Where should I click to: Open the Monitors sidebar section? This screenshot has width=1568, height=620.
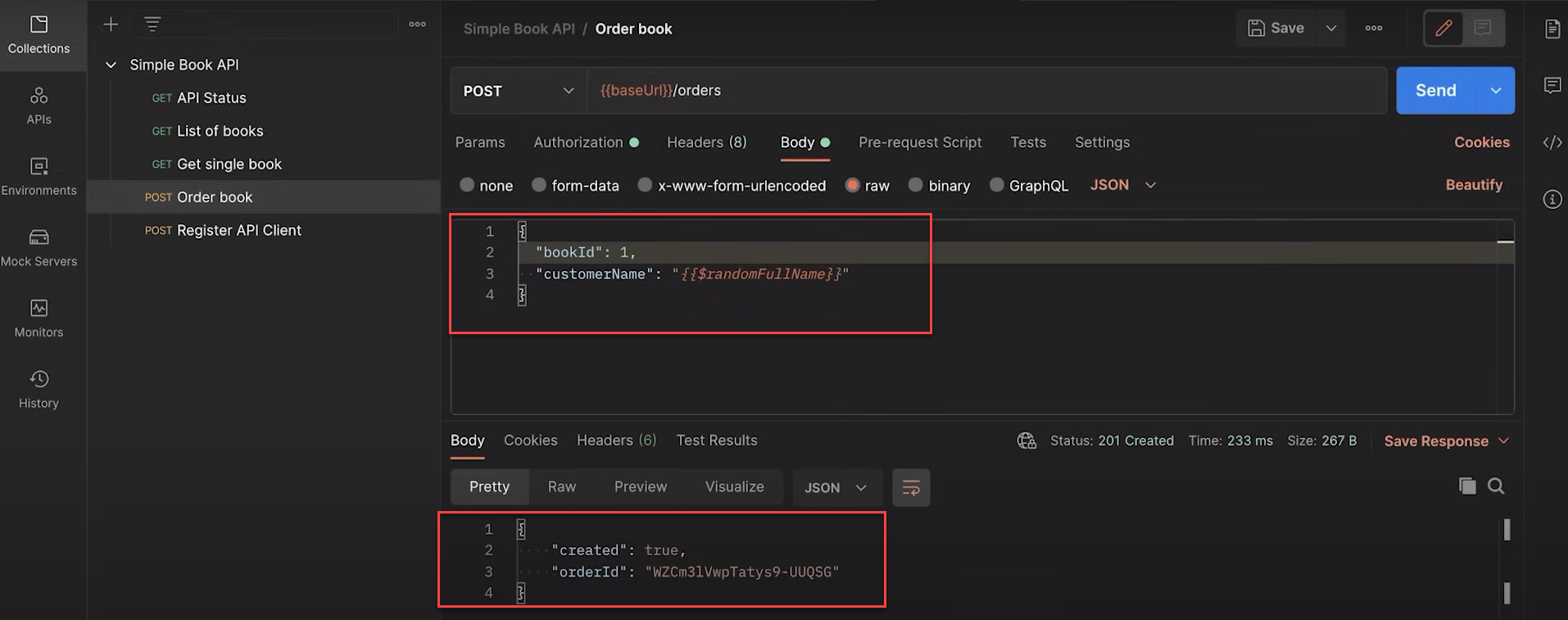39,319
